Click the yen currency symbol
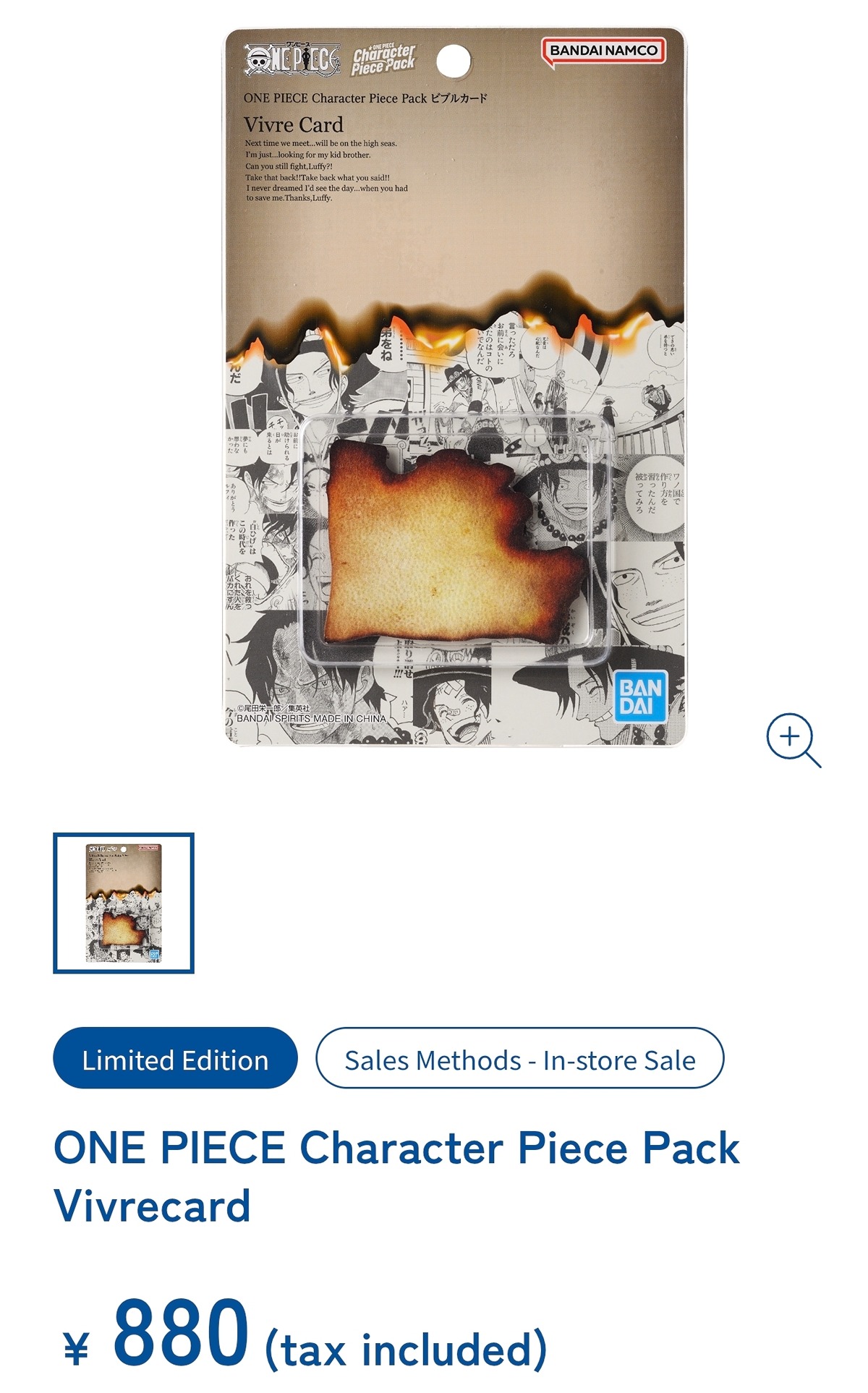868x1393 pixels. pos(77,1347)
